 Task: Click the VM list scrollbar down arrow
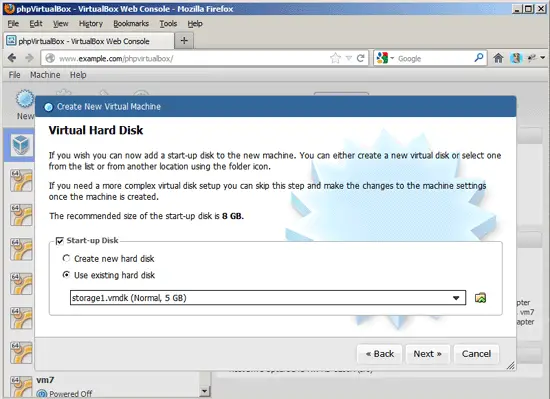click(x=204, y=391)
